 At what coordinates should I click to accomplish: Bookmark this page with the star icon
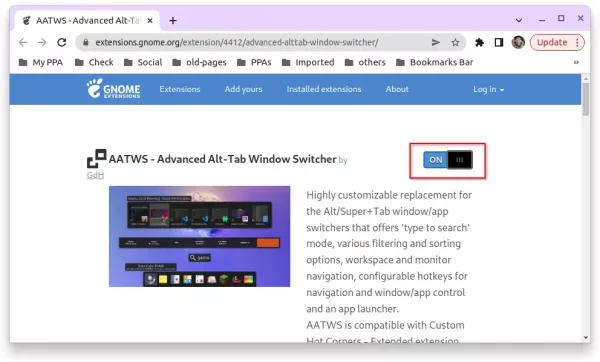[x=455, y=42]
